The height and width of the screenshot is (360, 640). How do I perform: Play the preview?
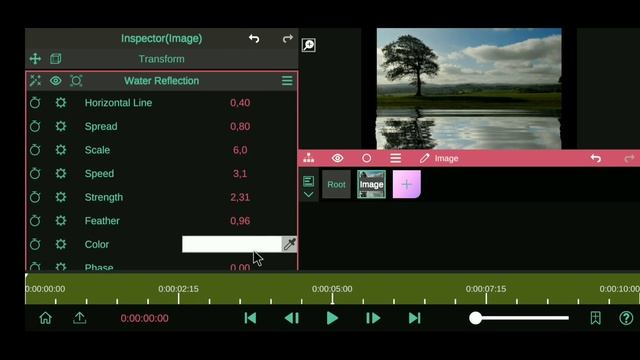pyautogui.click(x=332, y=318)
